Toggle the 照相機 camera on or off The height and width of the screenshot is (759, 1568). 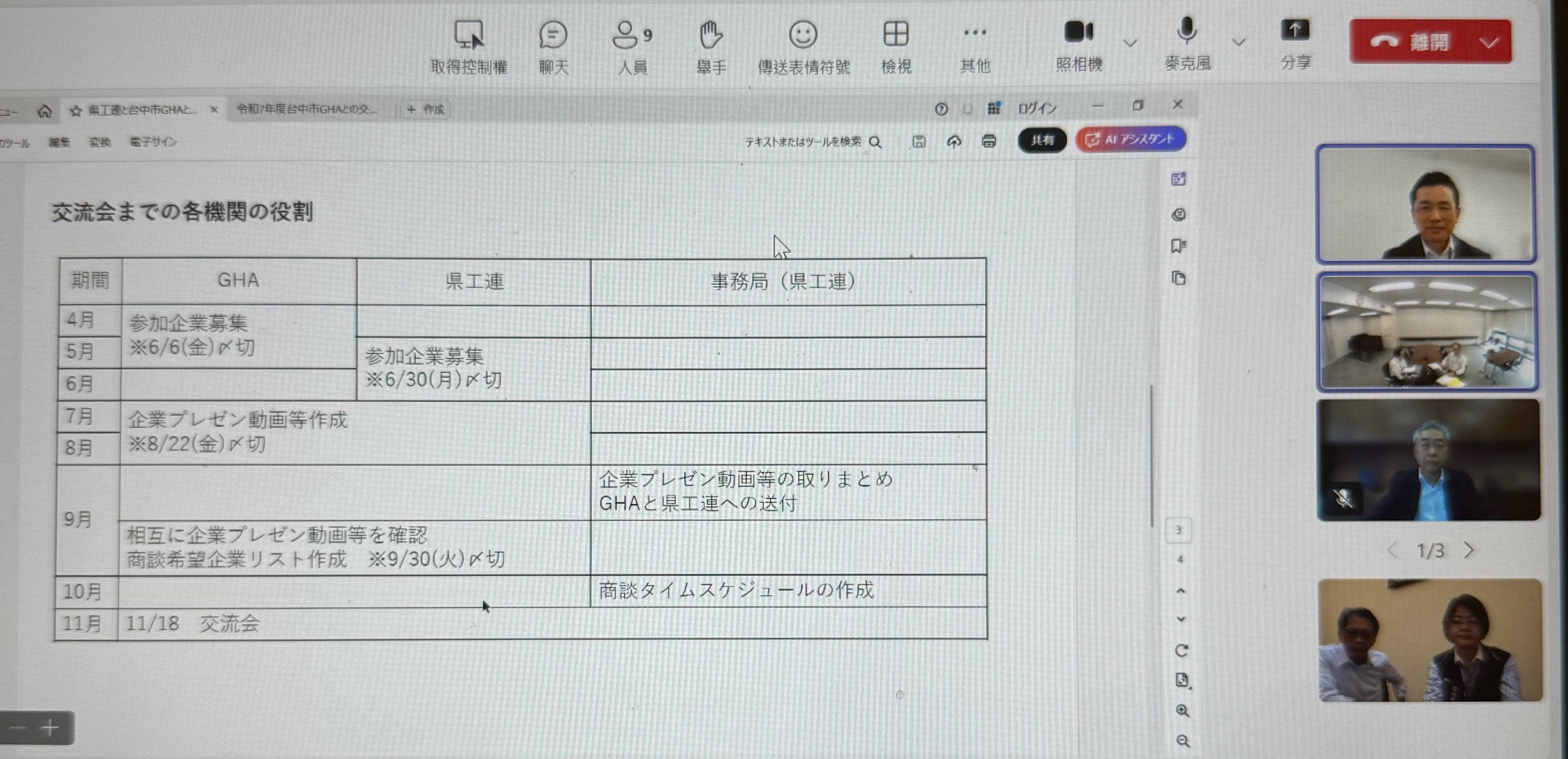click(1078, 33)
